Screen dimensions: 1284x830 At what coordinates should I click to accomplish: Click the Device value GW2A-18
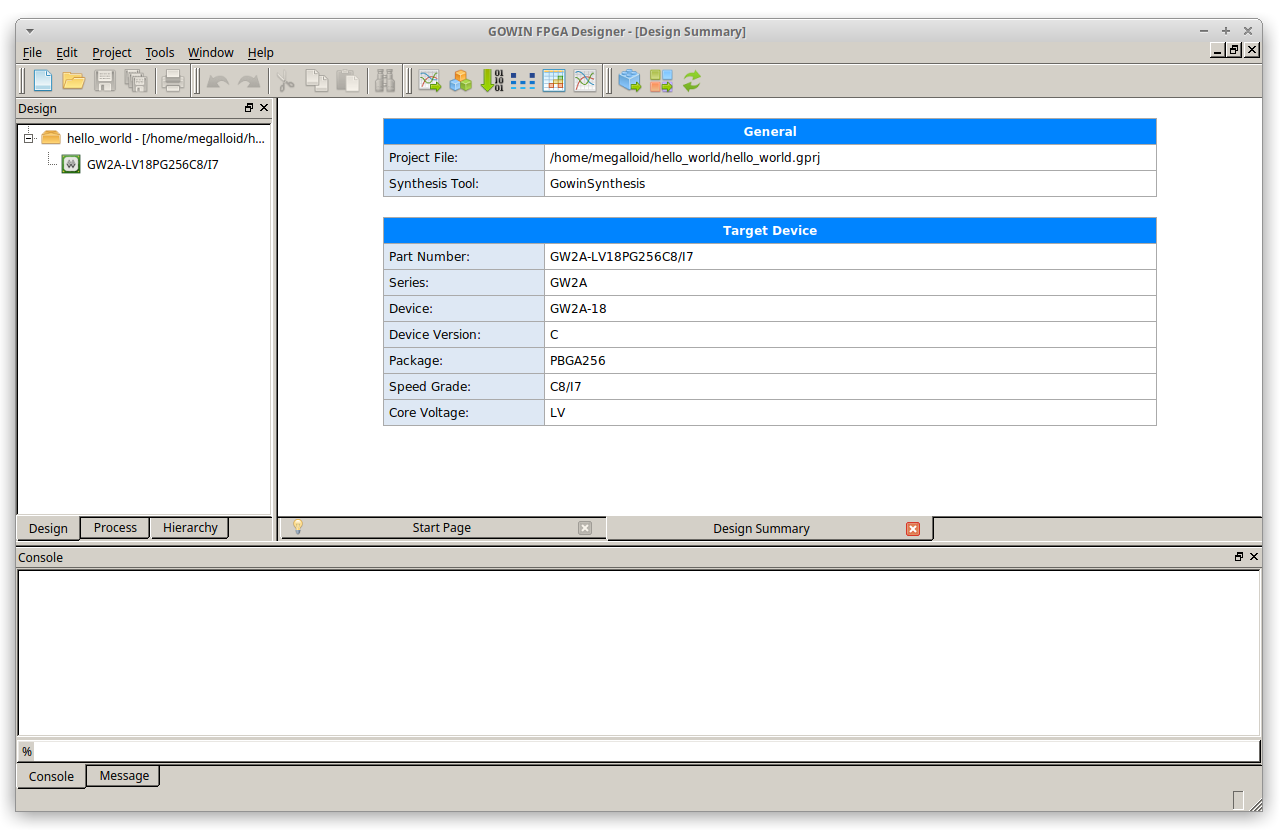pyautogui.click(x=850, y=309)
